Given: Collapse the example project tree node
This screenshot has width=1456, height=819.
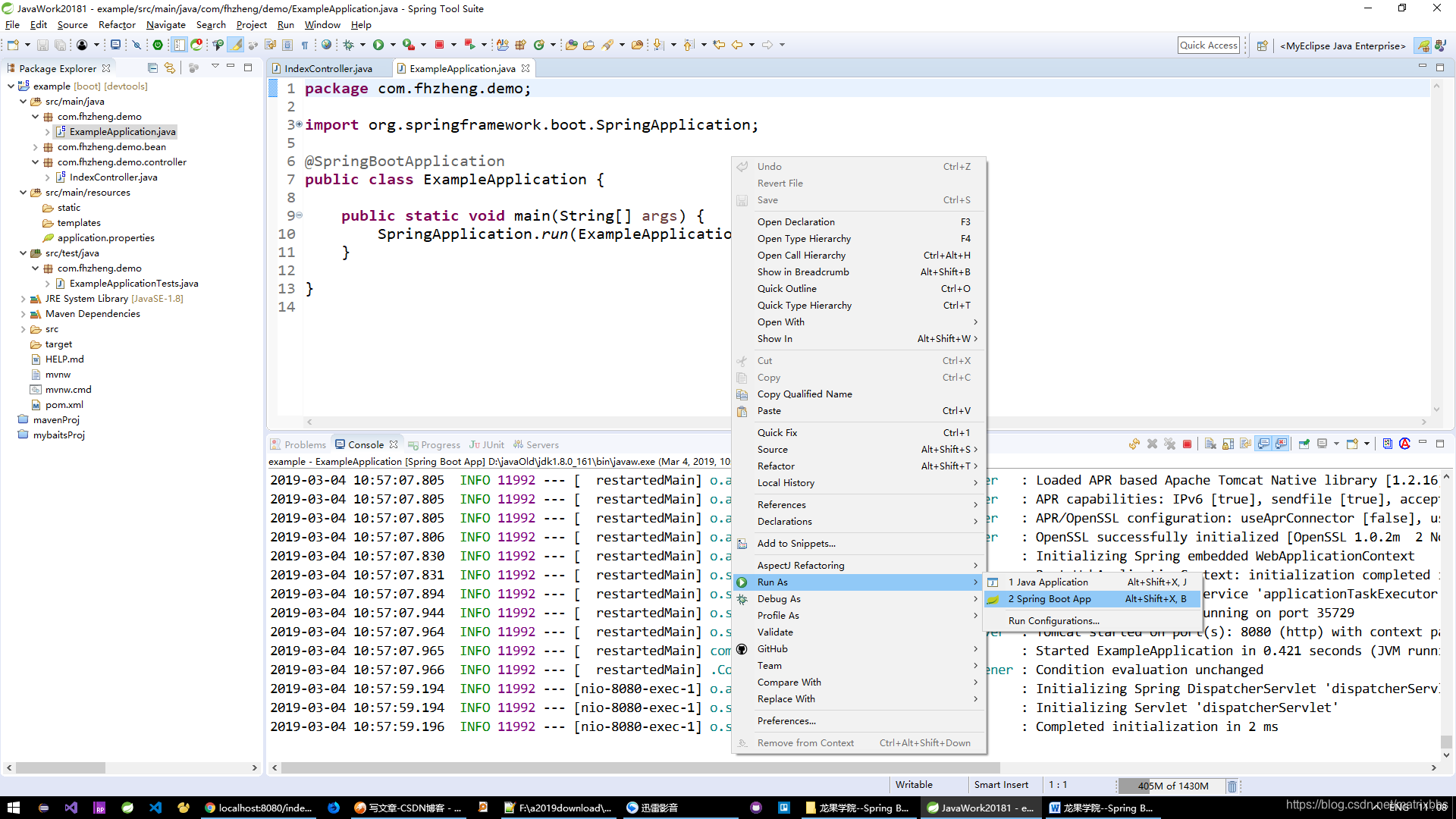Looking at the screenshot, I should (x=11, y=86).
